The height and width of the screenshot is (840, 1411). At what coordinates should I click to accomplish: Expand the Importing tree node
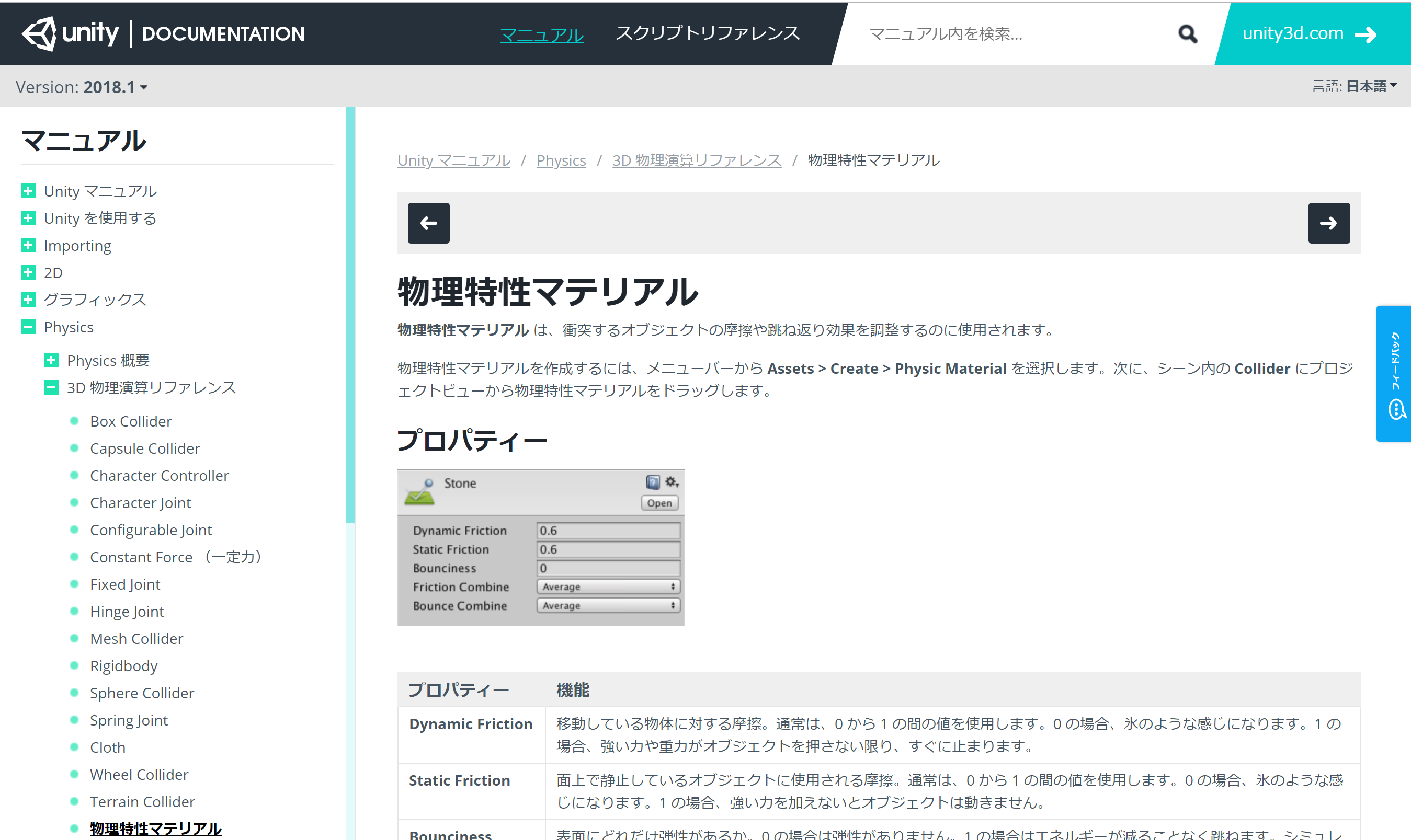pyautogui.click(x=28, y=246)
